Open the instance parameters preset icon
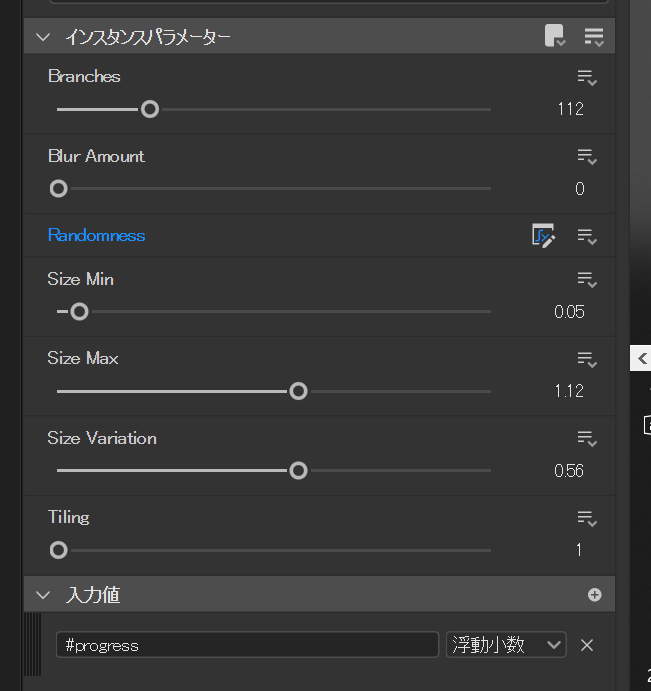This screenshot has height=691, width=651. (554, 37)
